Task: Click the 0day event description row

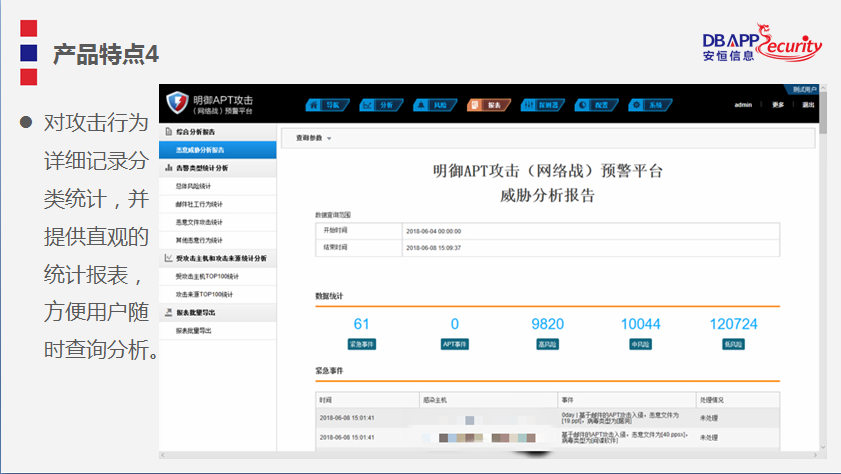Action: click(620, 418)
